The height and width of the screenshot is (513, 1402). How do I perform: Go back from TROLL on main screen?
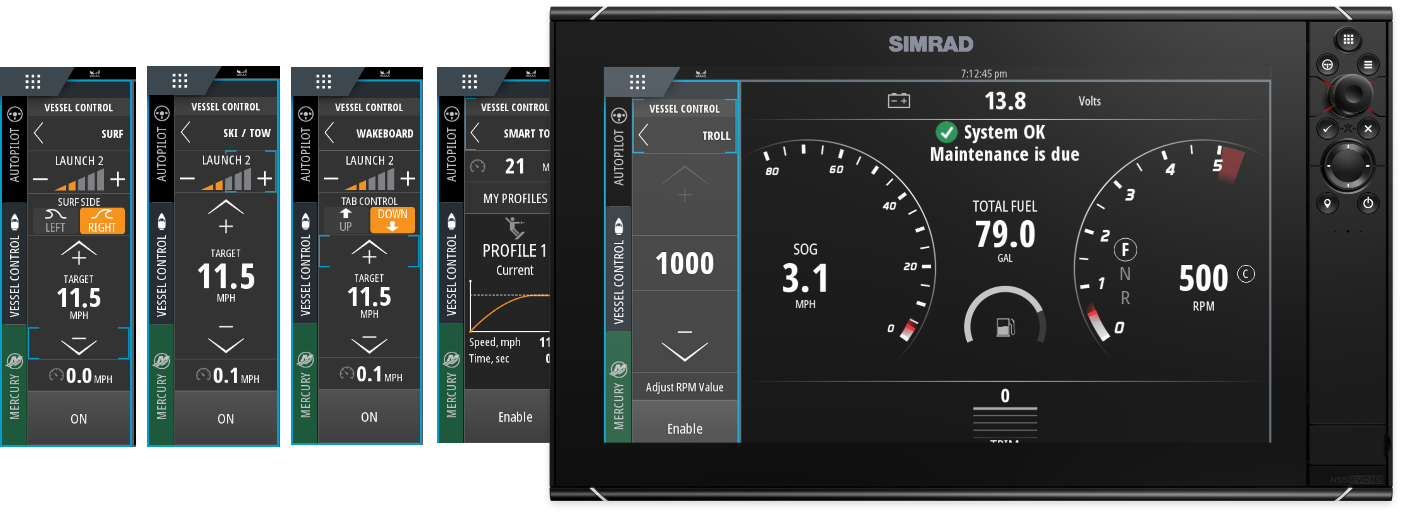coord(645,135)
